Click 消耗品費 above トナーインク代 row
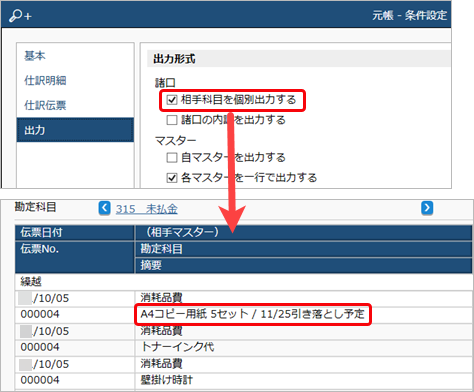Viewport: 474px width, 392px height. [x=161, y=331]
